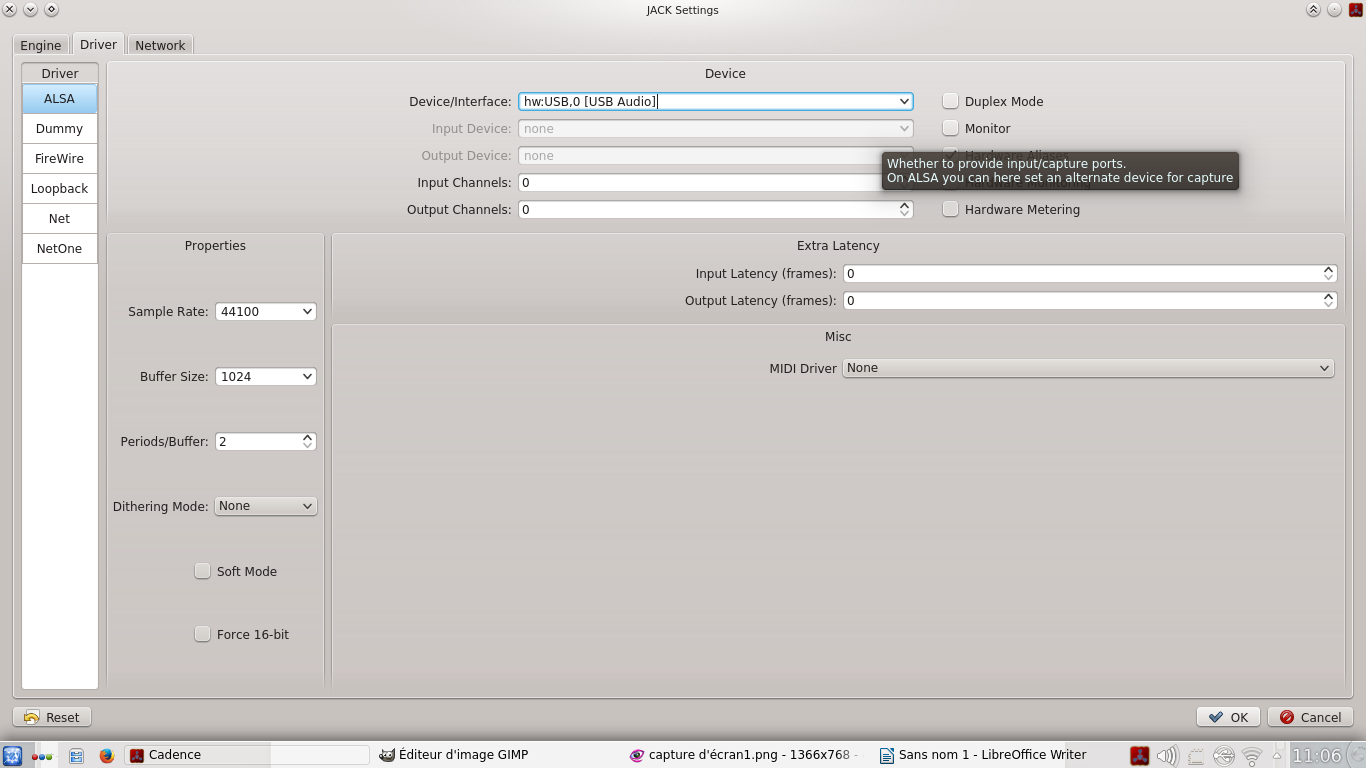Viewport: 1366px width, 768px height.
Task: Select the FireWire driver in the list
Action: (60, 158)
